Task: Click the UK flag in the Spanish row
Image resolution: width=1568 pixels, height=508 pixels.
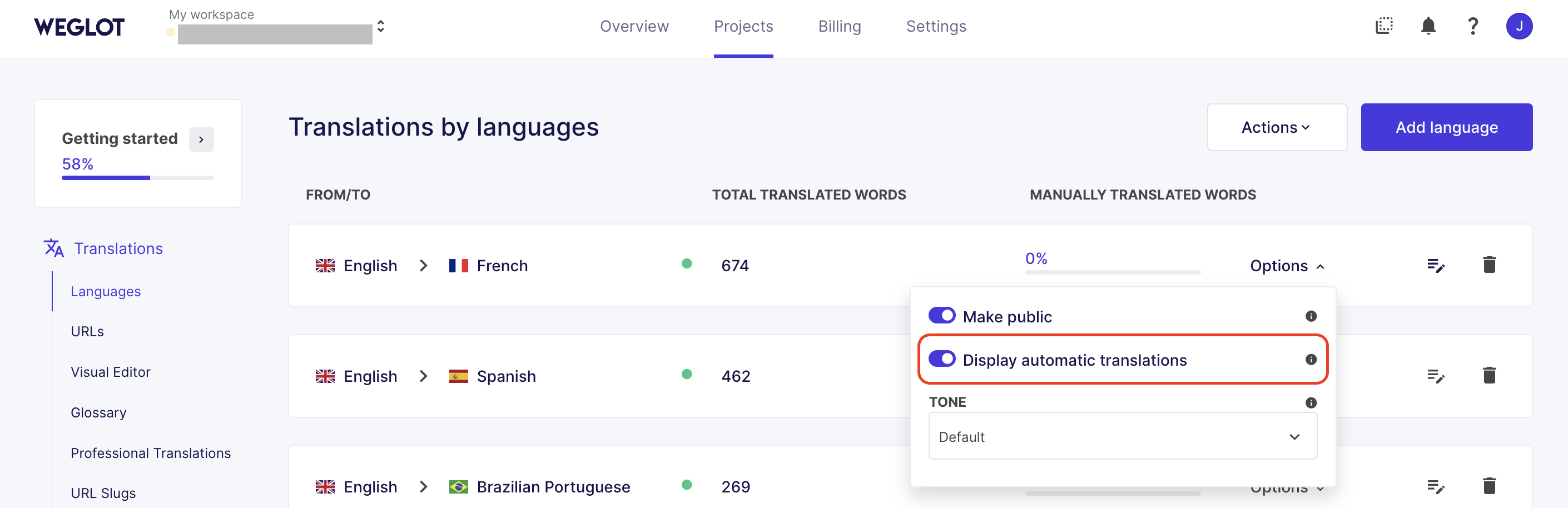Action: pyautogui.click(x=325, y=377)
